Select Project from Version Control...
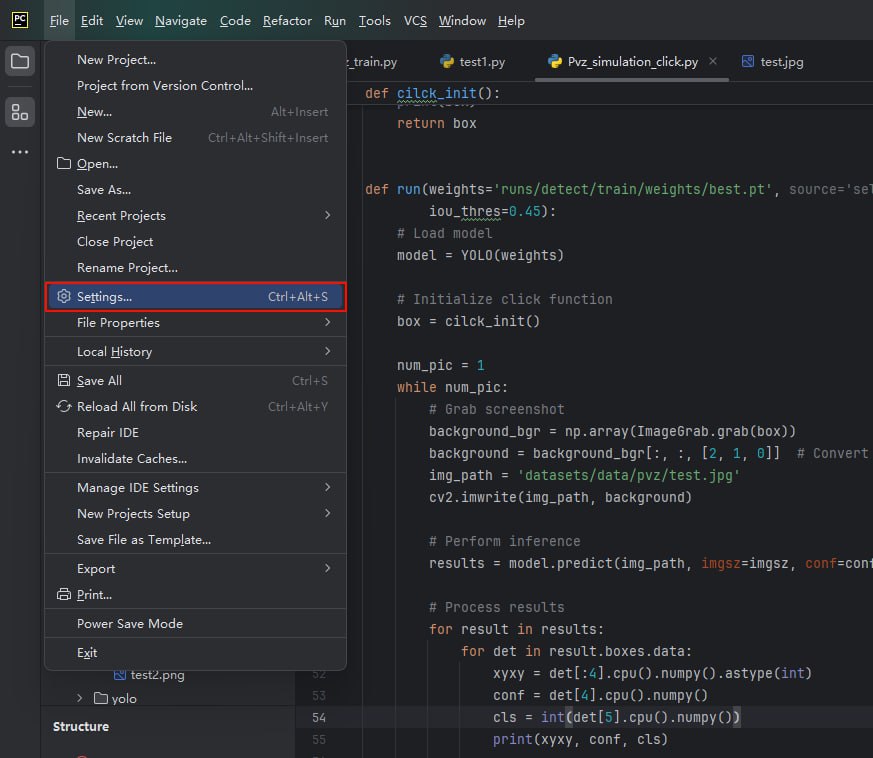 click(195, 85)
